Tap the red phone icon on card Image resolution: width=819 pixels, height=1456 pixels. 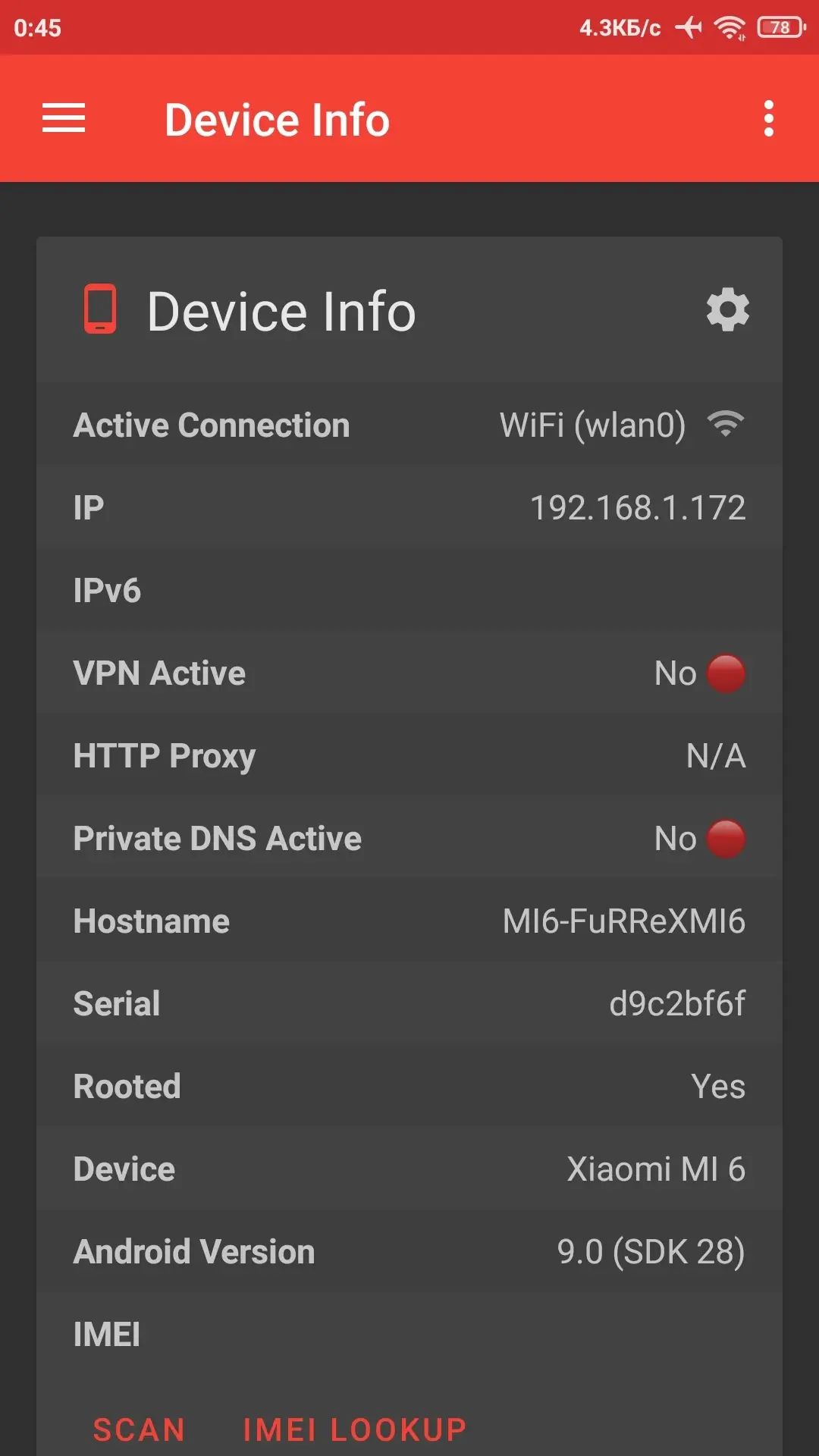(100, 309)
